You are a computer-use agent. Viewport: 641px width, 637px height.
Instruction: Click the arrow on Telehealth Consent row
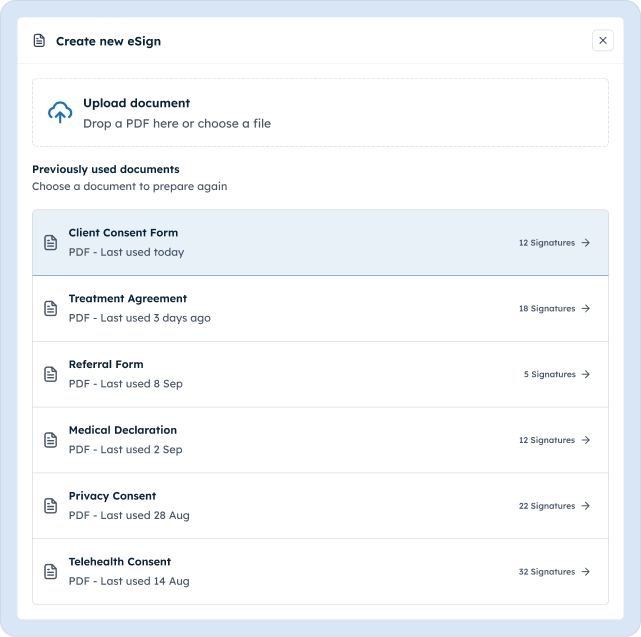(586, 572)
